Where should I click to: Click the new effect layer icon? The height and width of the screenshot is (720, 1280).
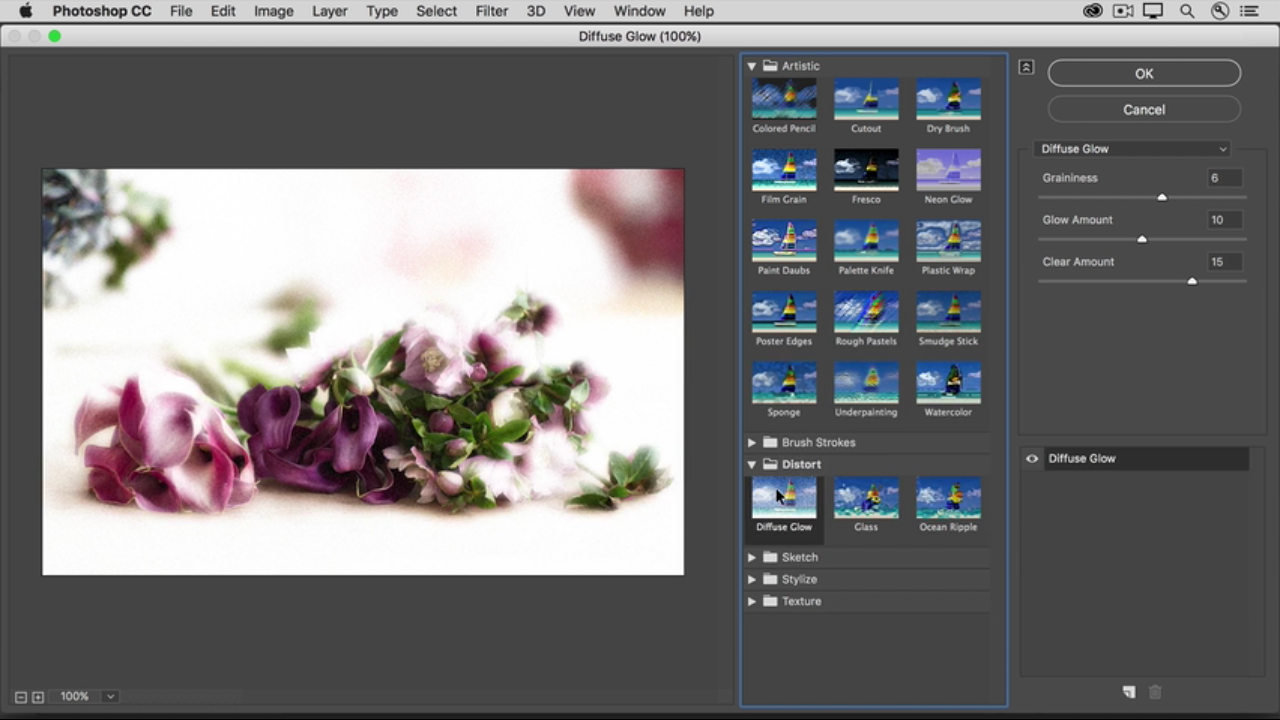coord(1129,692)
